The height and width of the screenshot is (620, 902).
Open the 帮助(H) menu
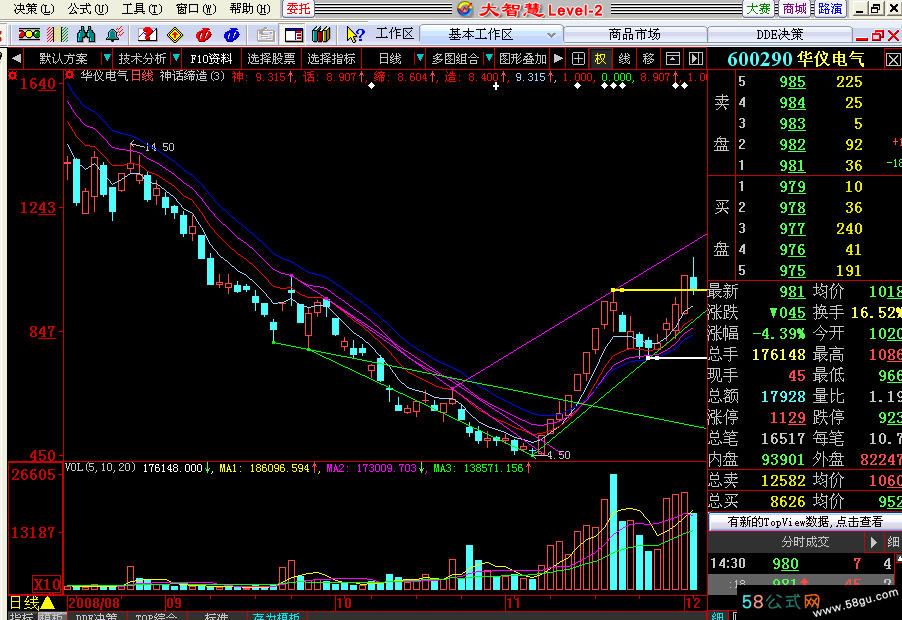[x=250, y=9]
